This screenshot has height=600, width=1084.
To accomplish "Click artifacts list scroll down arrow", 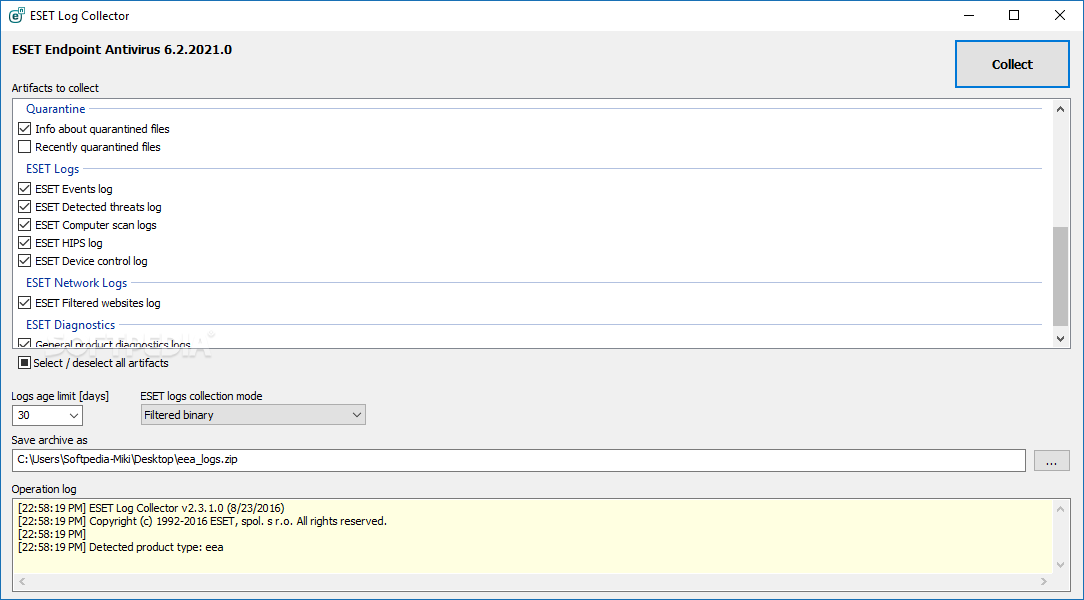I will (x=1060, y=339).
